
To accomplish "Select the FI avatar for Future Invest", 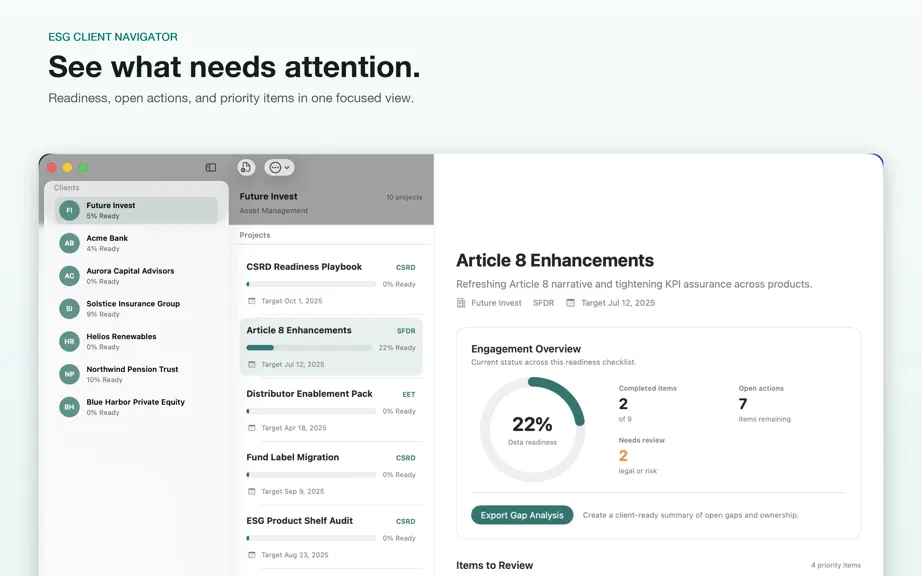I will tap(69, 210).
